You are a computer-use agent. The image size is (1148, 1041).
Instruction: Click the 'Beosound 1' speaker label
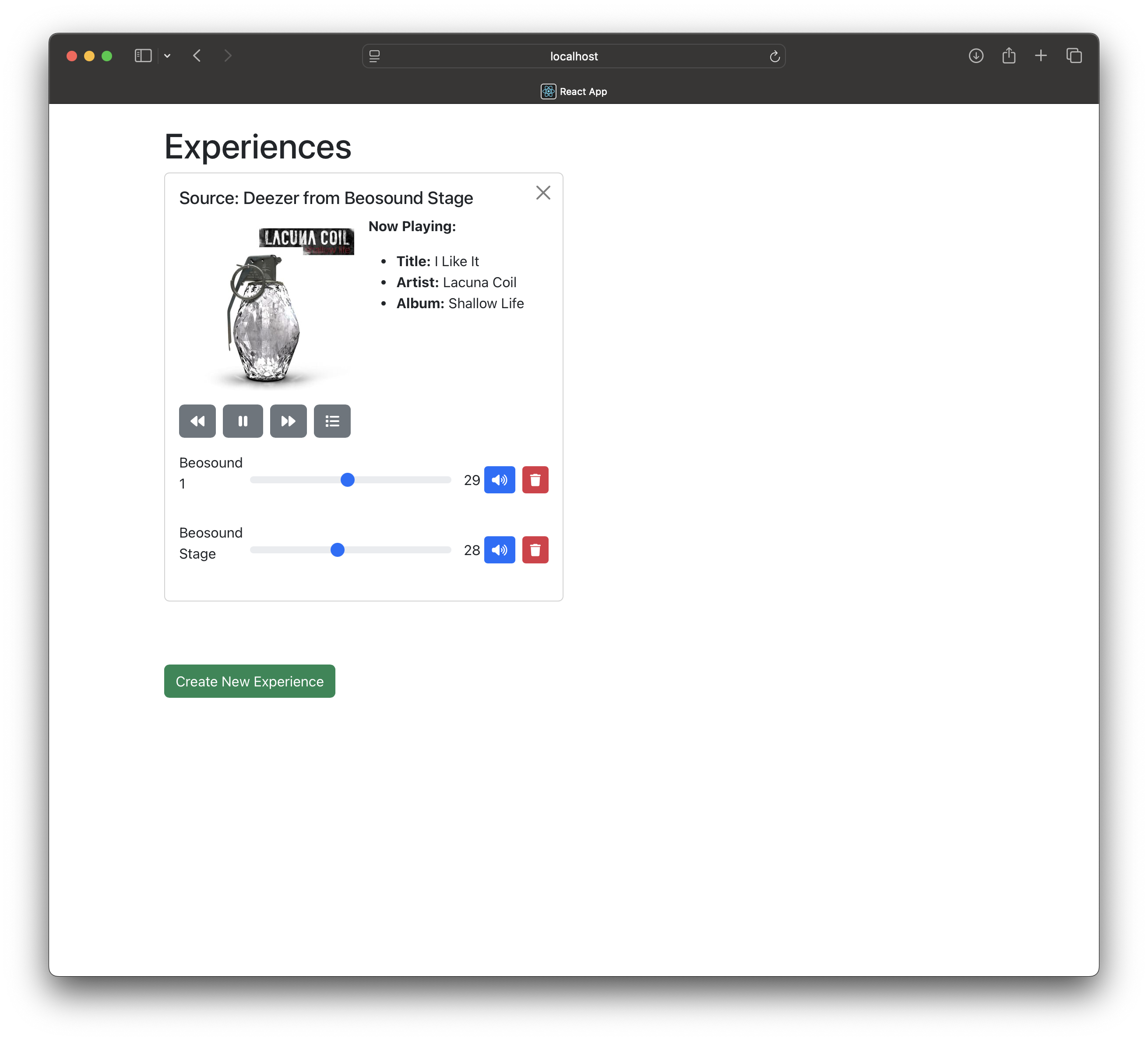(211, 473)
